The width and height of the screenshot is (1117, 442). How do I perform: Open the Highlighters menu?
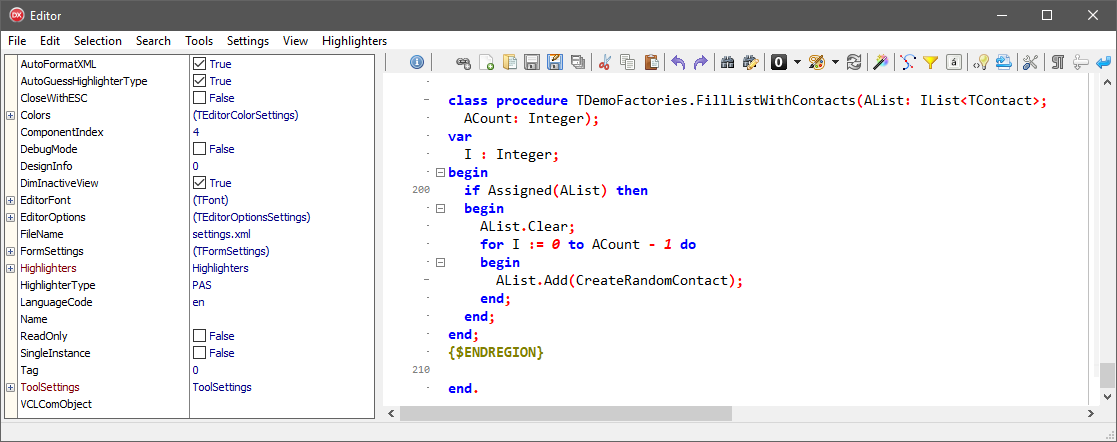(x=354, y=41)
